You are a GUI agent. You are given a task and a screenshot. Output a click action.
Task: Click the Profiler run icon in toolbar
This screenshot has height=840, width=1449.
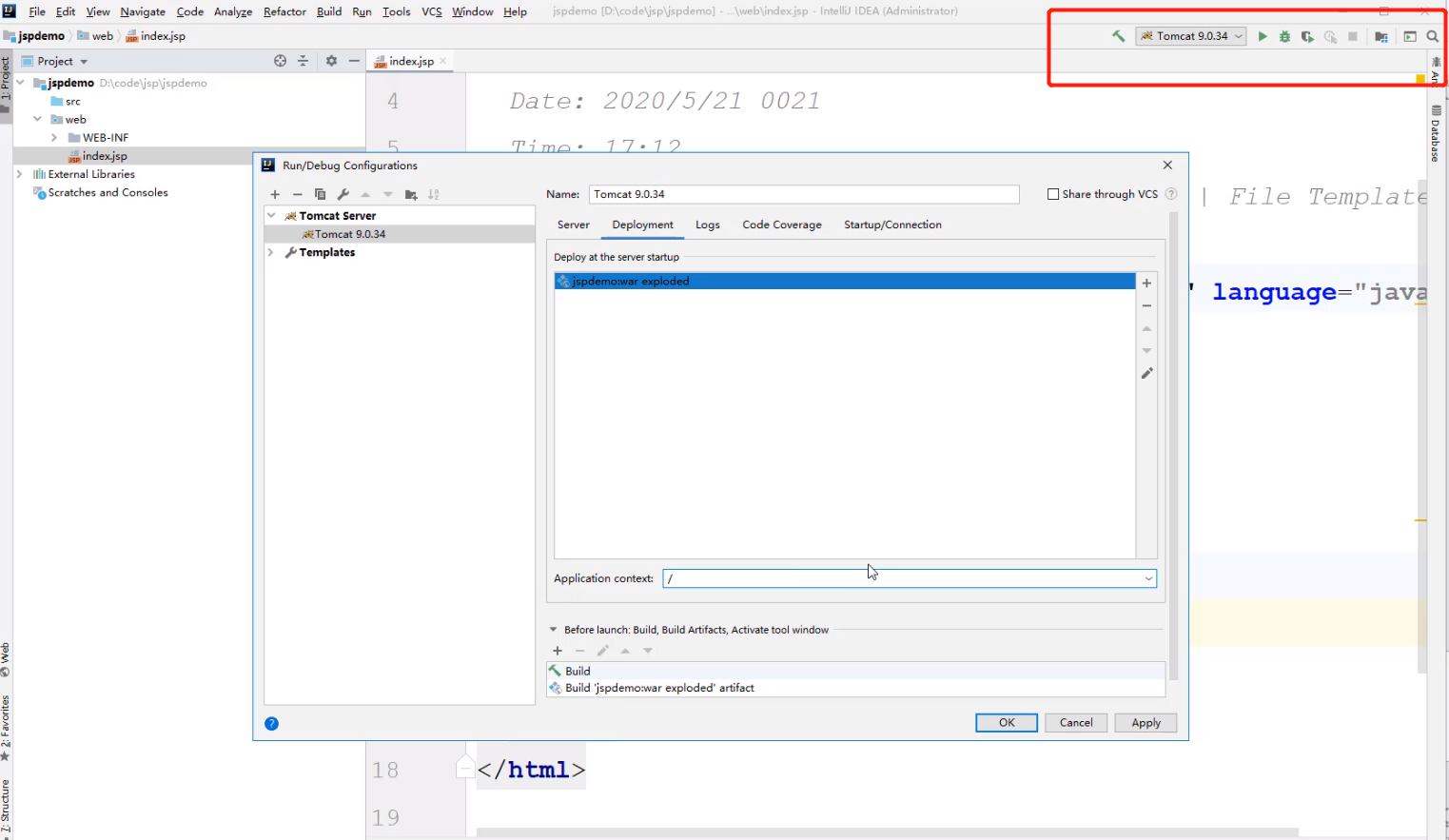point(1330,36)
